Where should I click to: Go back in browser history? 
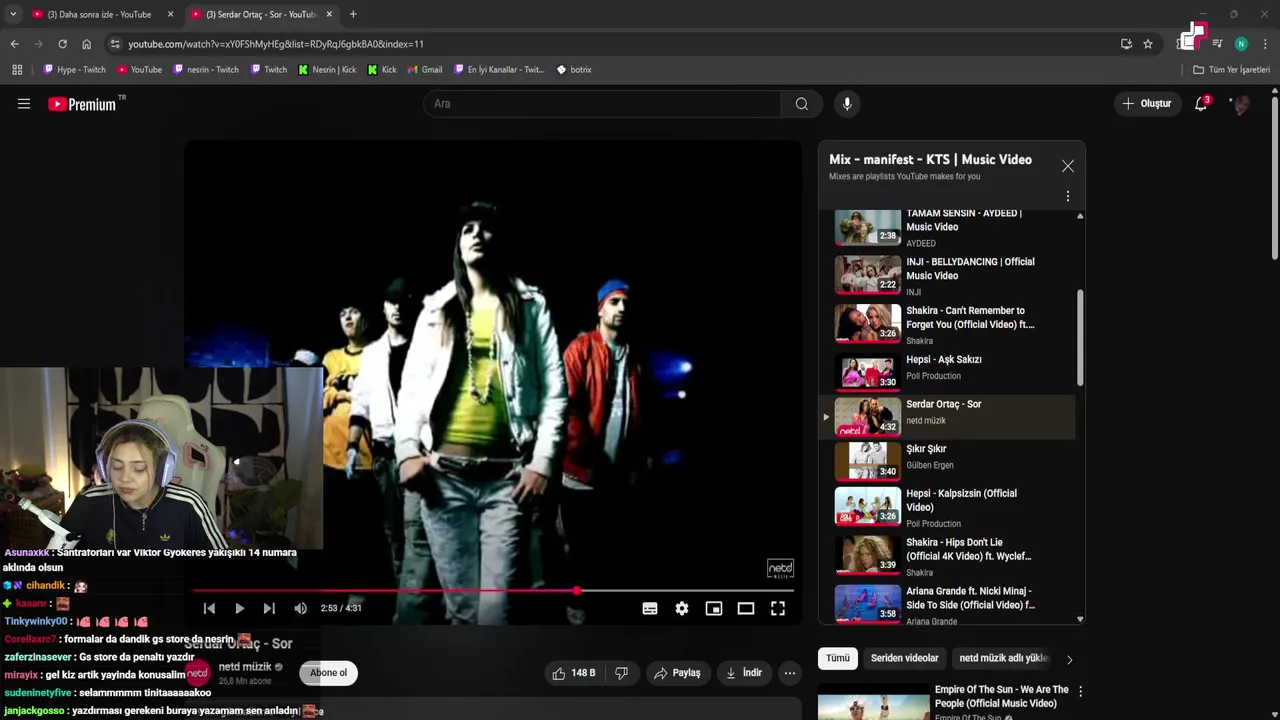click(14, 44)
